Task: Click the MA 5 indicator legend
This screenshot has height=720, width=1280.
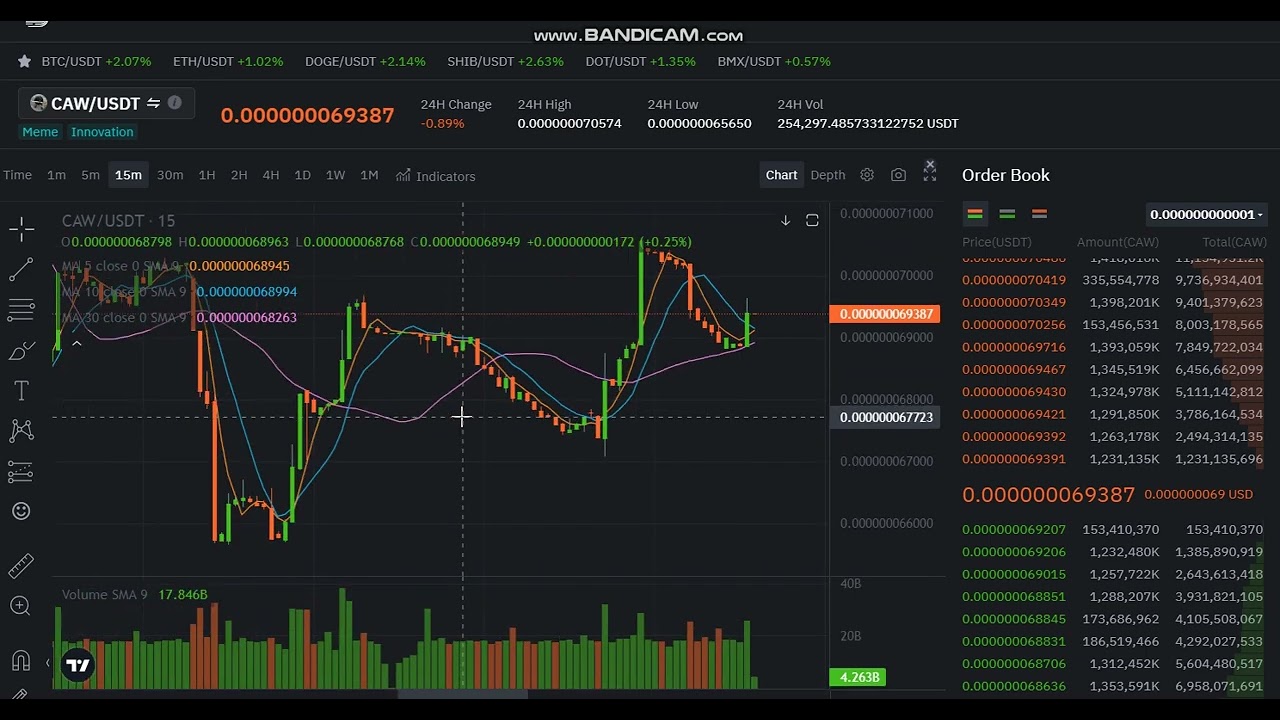Action: click(x=175, y=266)
